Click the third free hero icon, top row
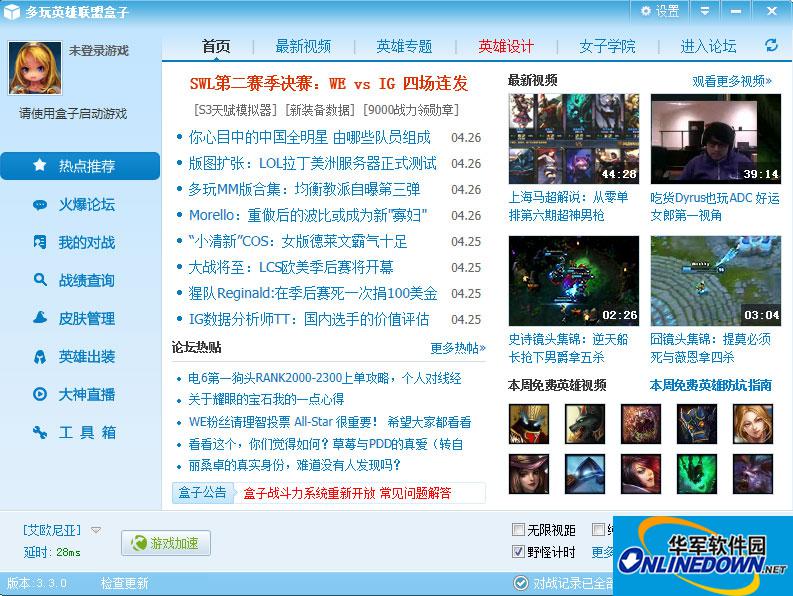The width and height of the screenshot is (793, 596). pos(641,424)
